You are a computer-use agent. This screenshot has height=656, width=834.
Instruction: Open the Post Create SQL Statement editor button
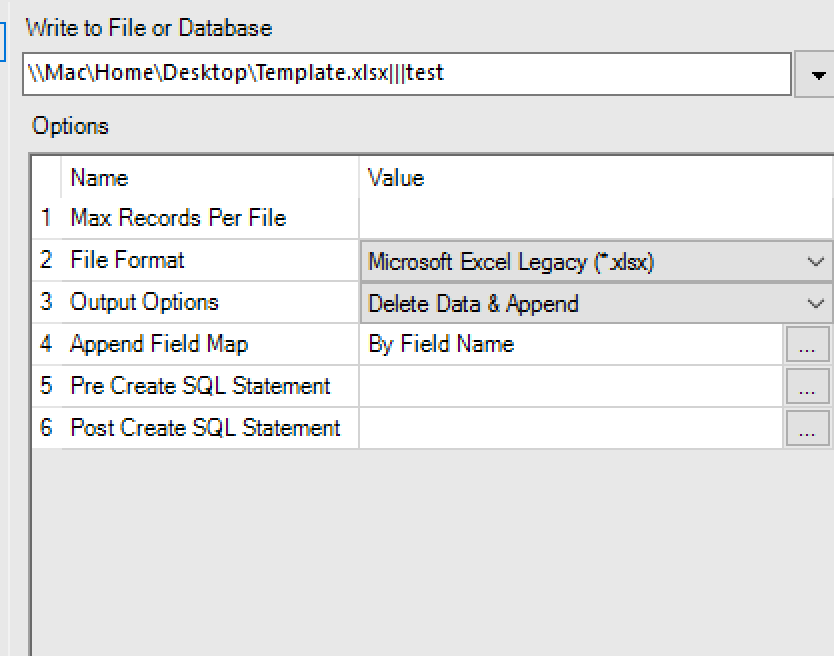807,429
